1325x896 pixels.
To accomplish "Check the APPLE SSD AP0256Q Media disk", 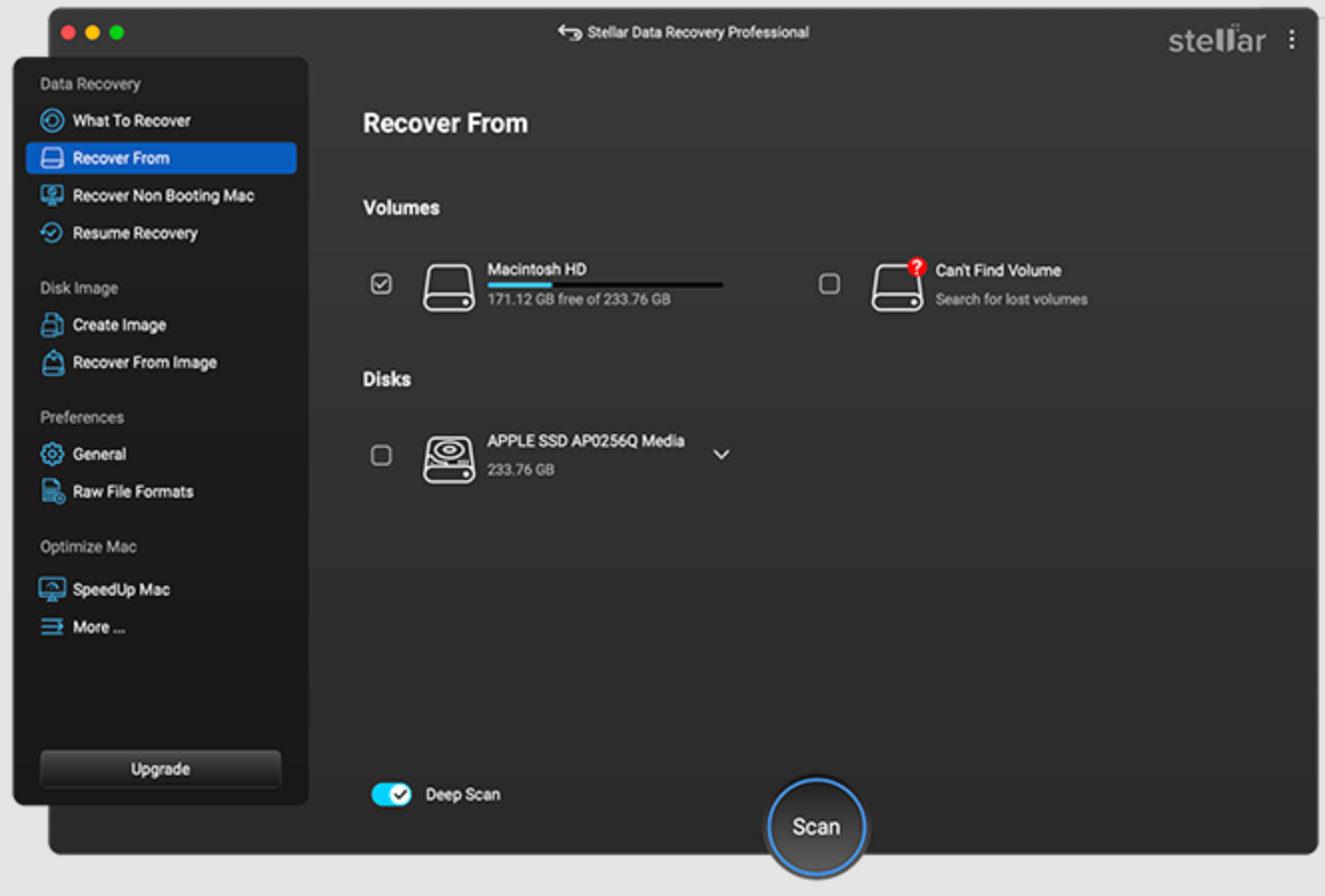I will click(x=381, y=455).
